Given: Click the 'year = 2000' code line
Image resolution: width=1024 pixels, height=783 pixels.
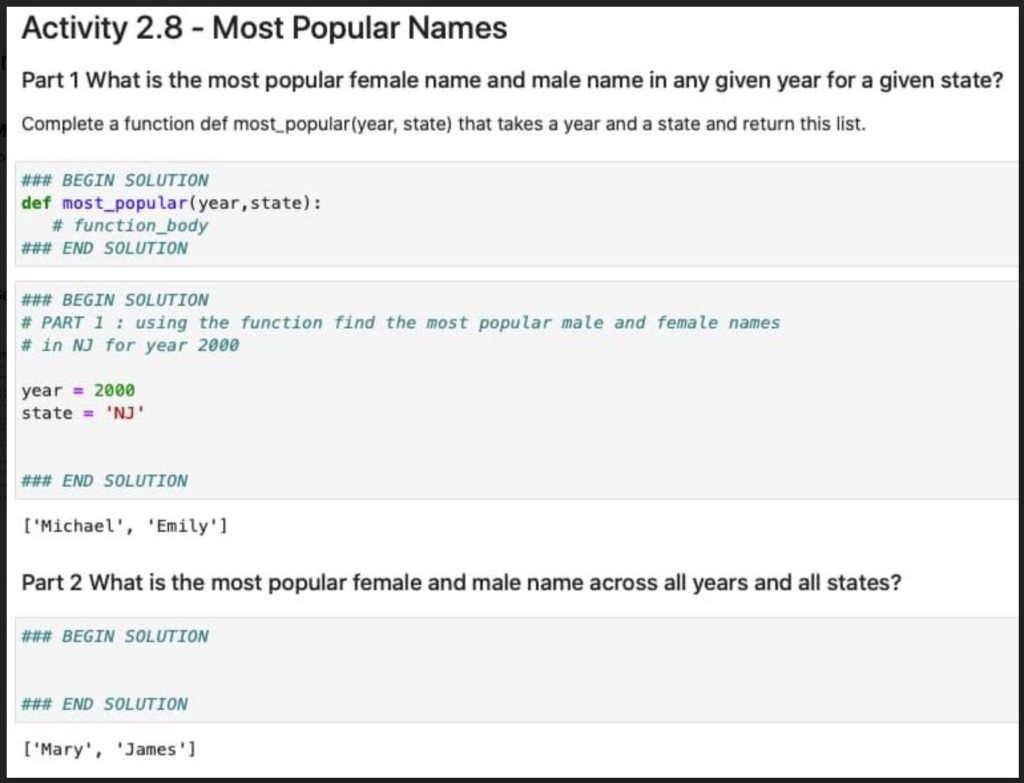Looking at the screenshot, I should coord(78,391).
